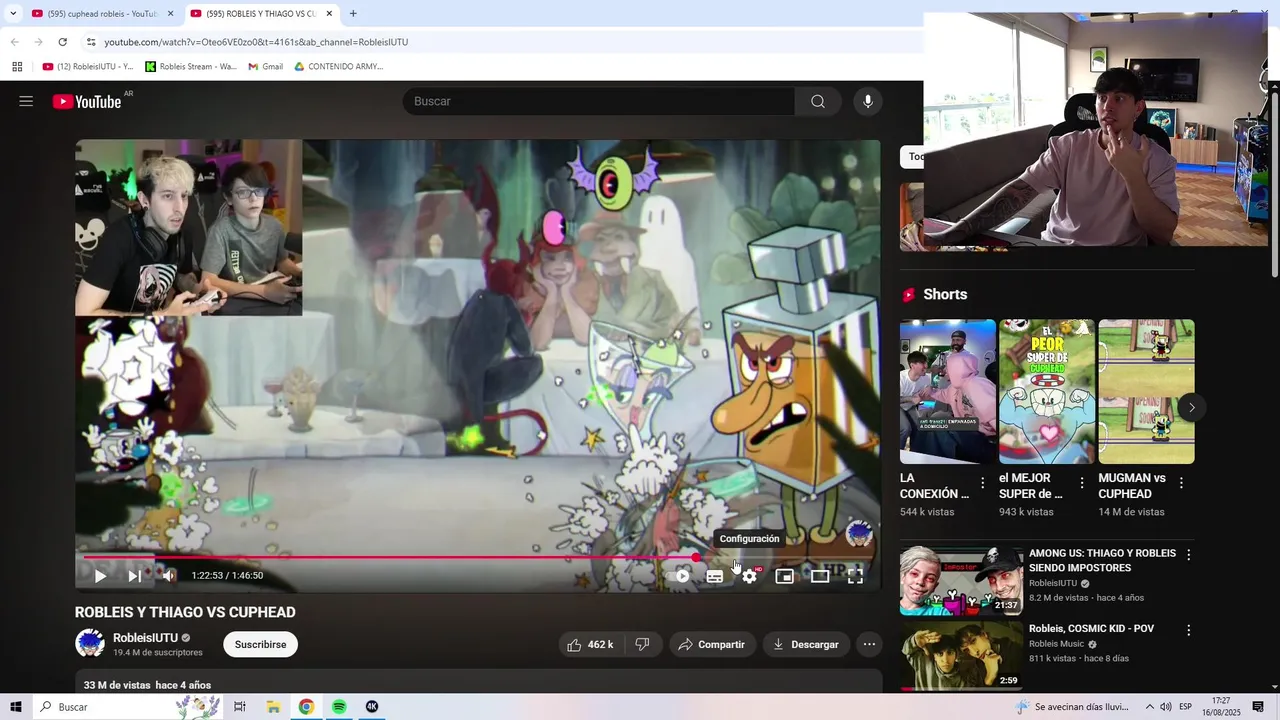The height and width of the screenshot is (720, 1280).
Task: Reload the current page
Action: (62, 42)
